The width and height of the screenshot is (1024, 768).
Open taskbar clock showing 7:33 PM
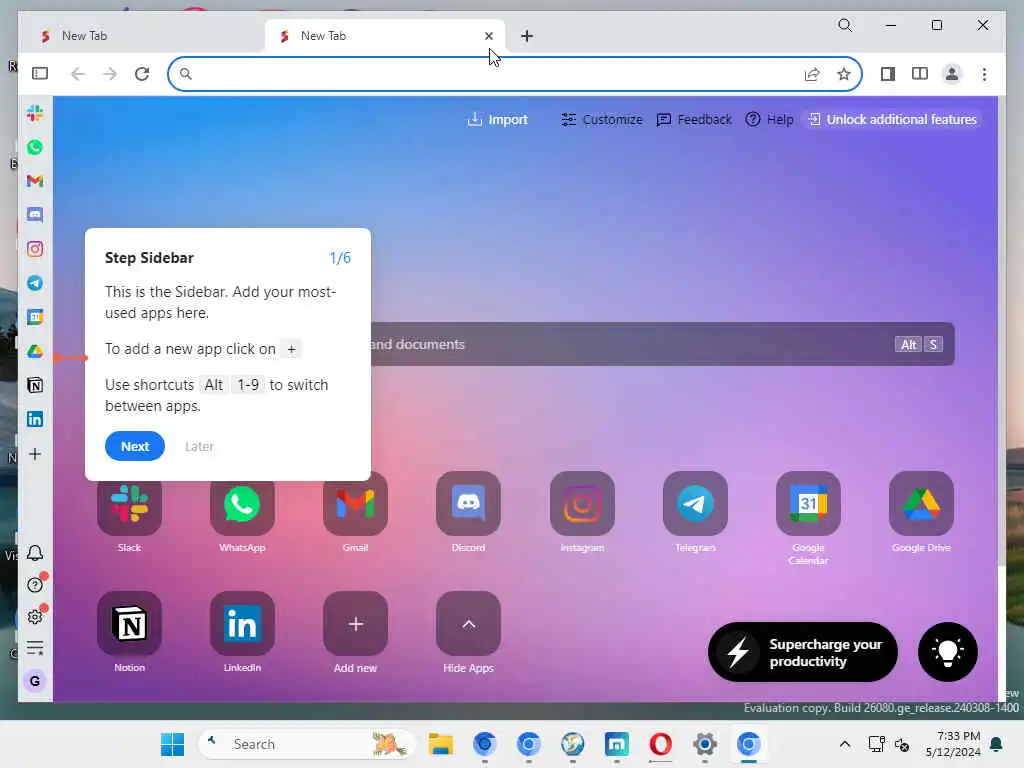(x=953, y=744)
